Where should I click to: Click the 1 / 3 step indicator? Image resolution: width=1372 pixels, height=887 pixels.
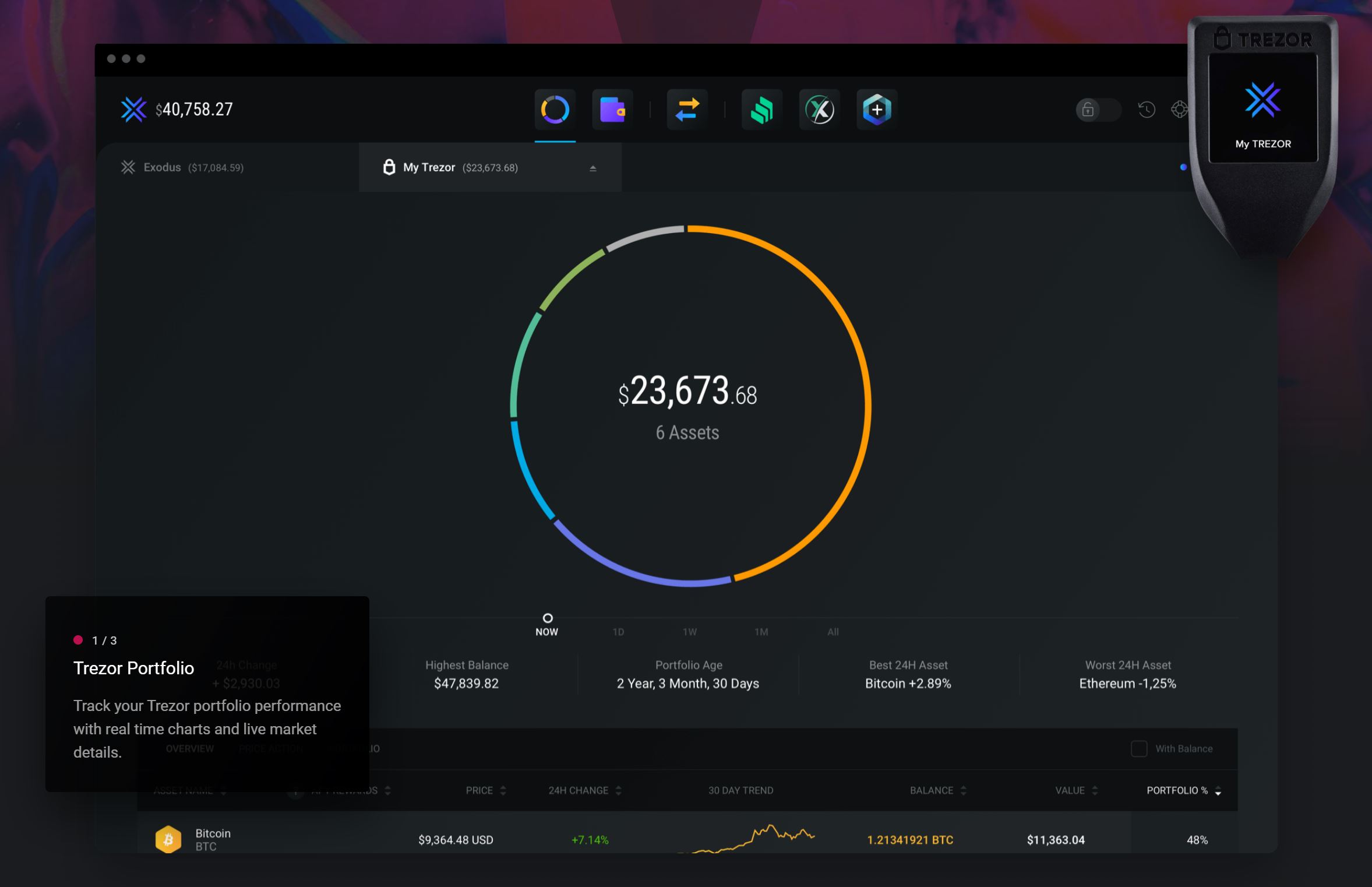coord(104,640)
